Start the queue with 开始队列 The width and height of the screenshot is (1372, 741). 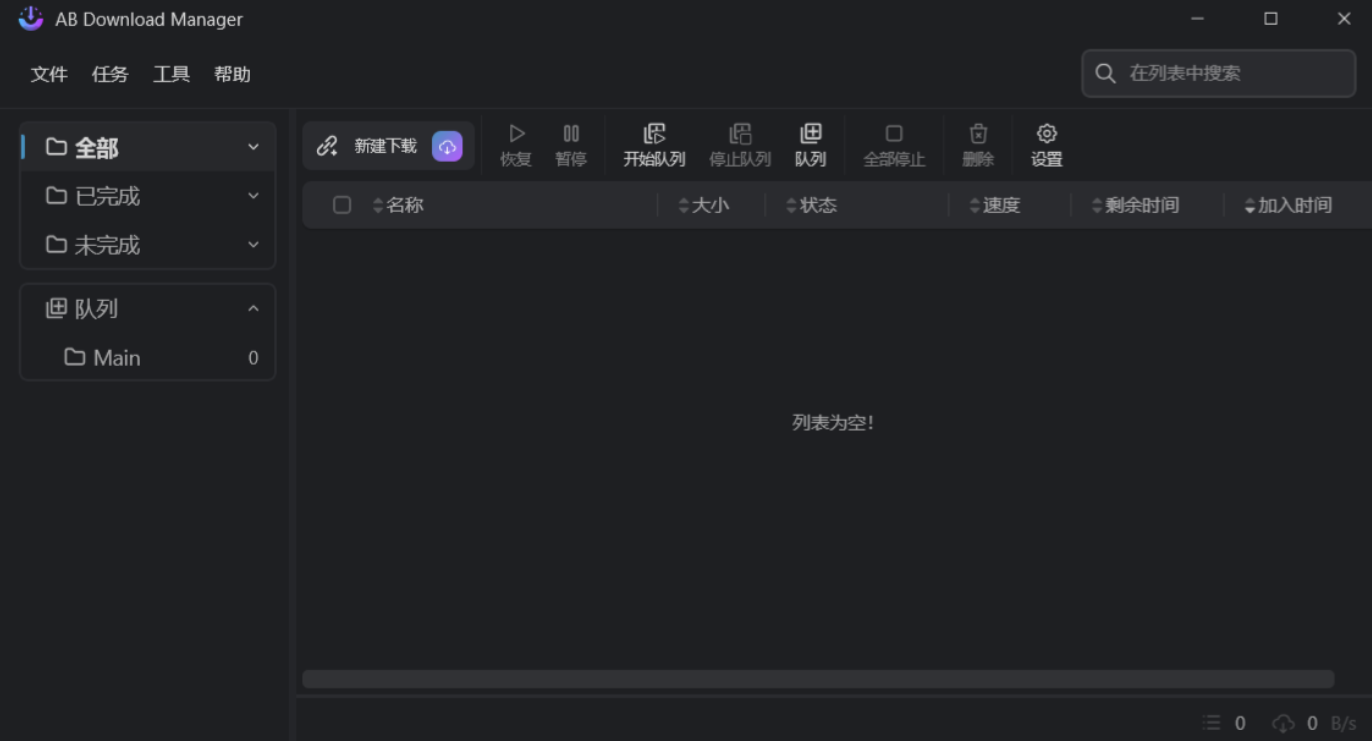(x=654, y=146)
